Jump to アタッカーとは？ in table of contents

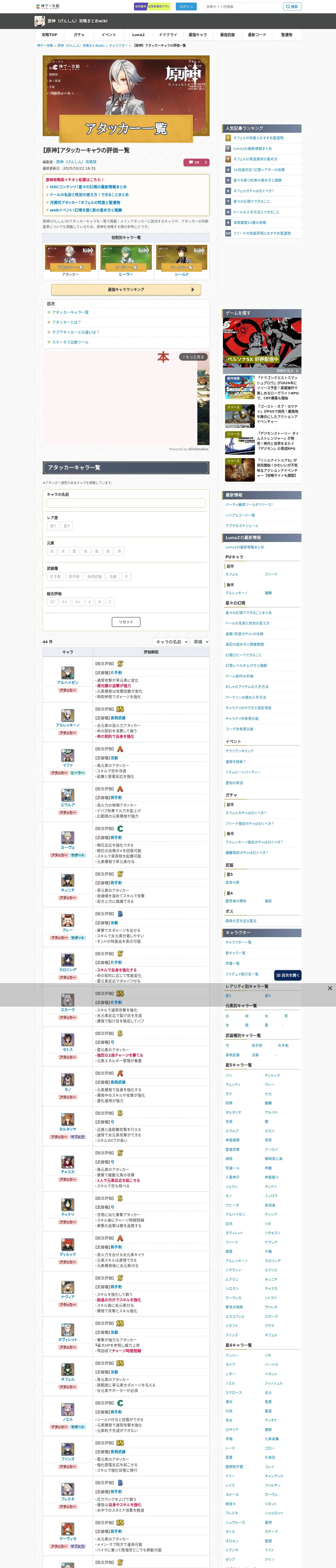point(66,322)
